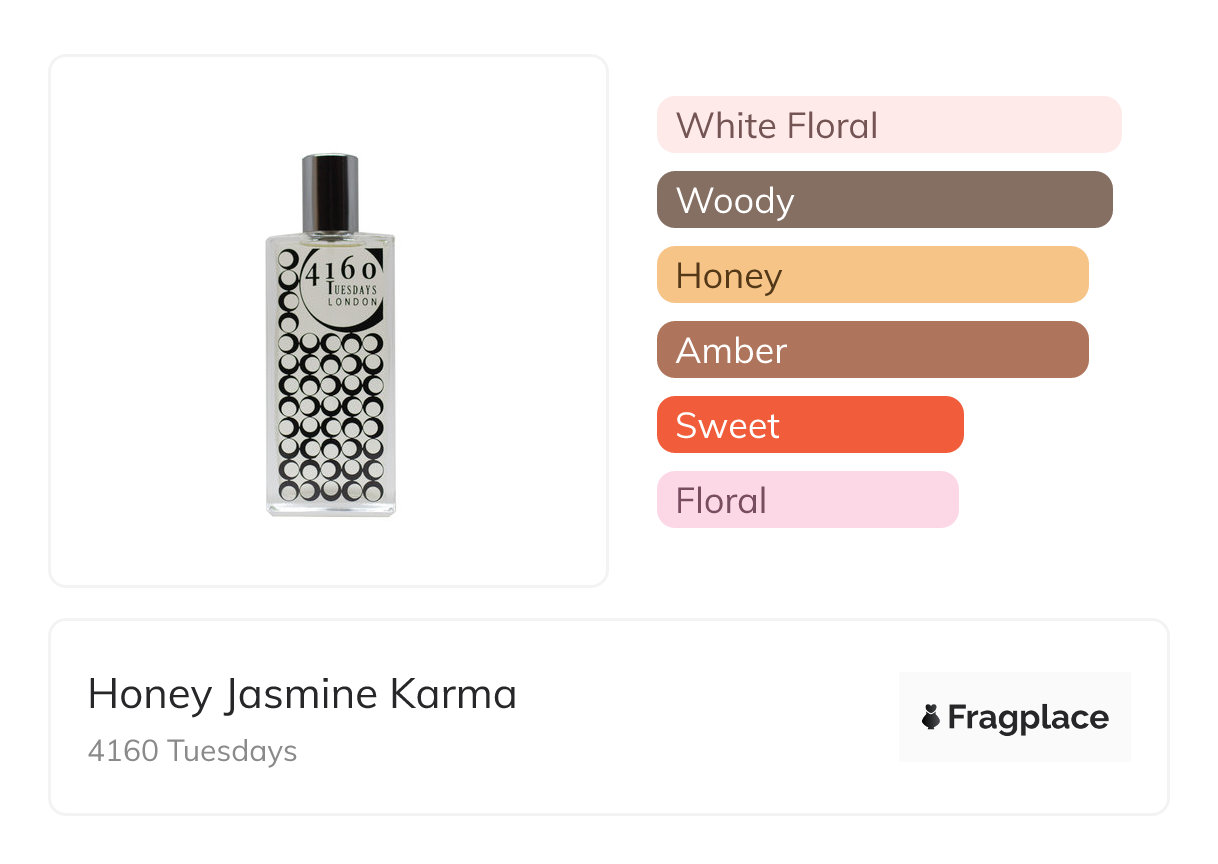The image size is (1218, 864).
Task: Click the Fragplace bottle logo icon
Action: [x=931, y=717]
